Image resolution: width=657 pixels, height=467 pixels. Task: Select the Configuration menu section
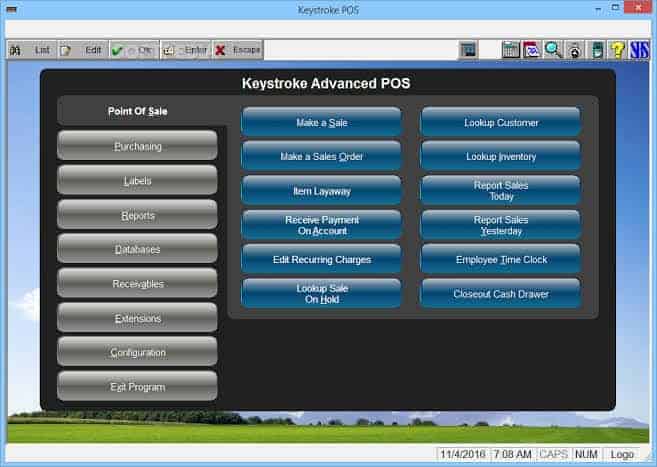point(137,352)
